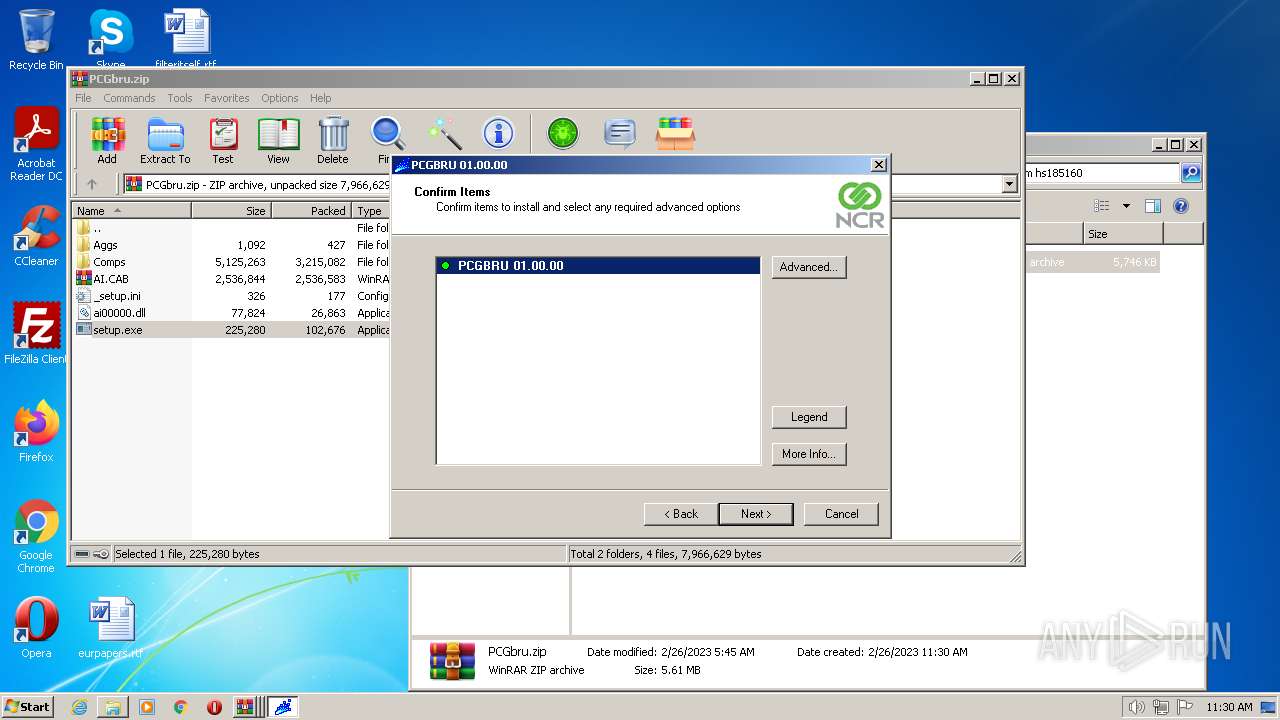The image size is (1280, 720).
Task: Expand Explorer view options dropdown arrow
Action: pyautogui.click(x=1126, y=206)
